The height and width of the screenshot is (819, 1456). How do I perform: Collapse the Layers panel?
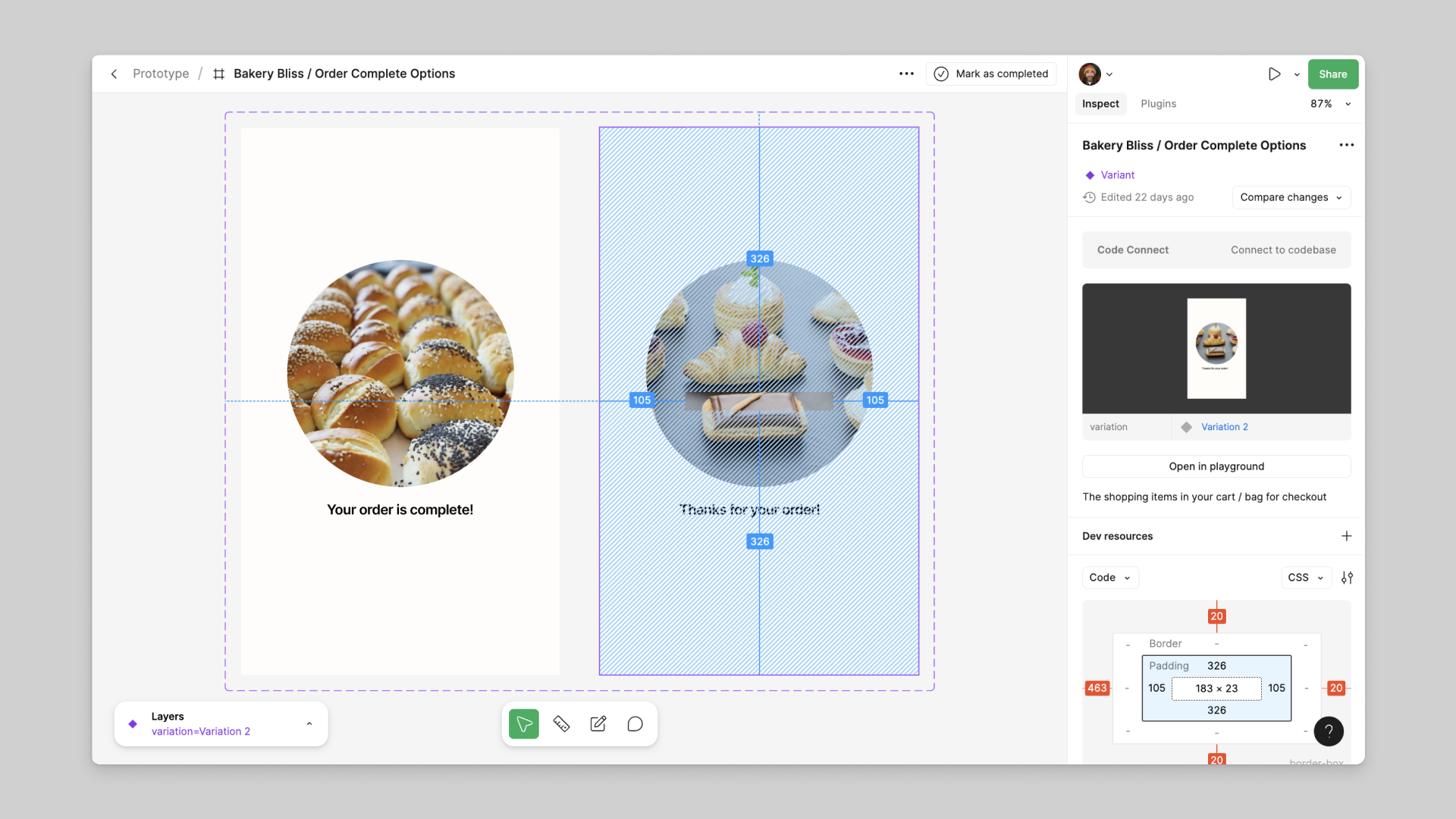tap(309, 723)
